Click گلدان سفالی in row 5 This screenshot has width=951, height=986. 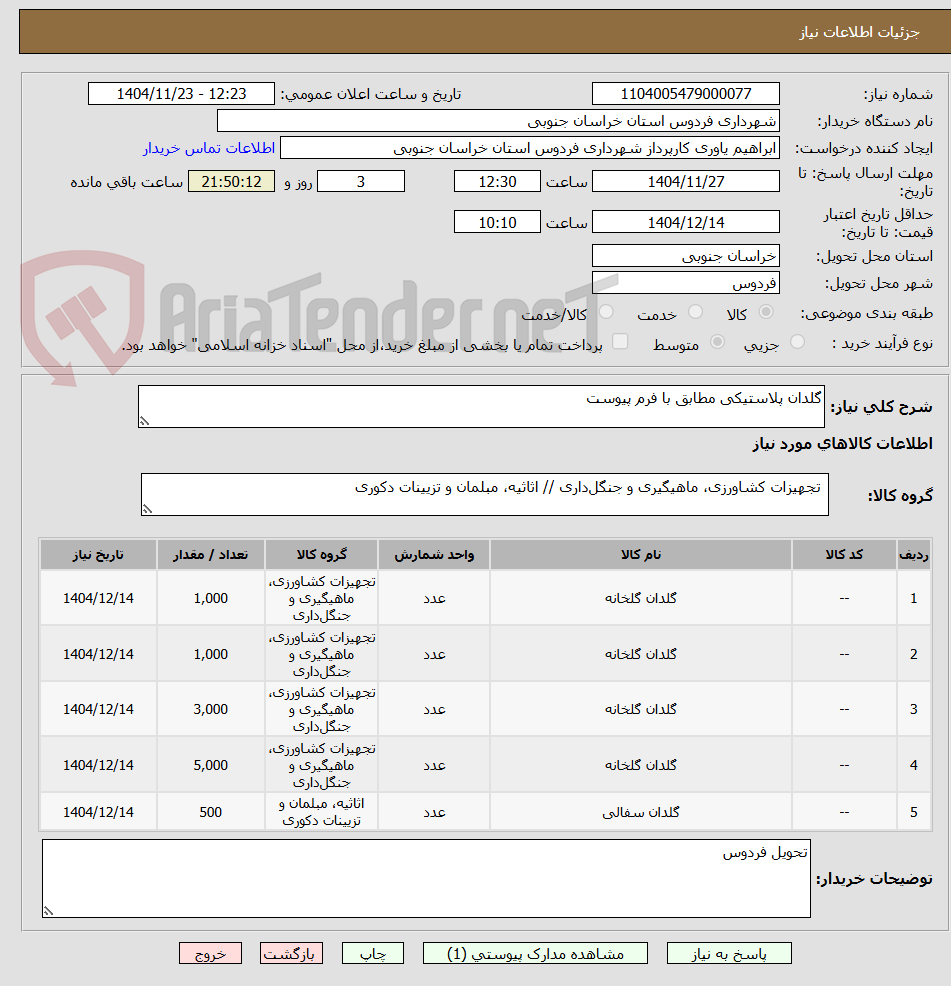[x=640, y=812]
